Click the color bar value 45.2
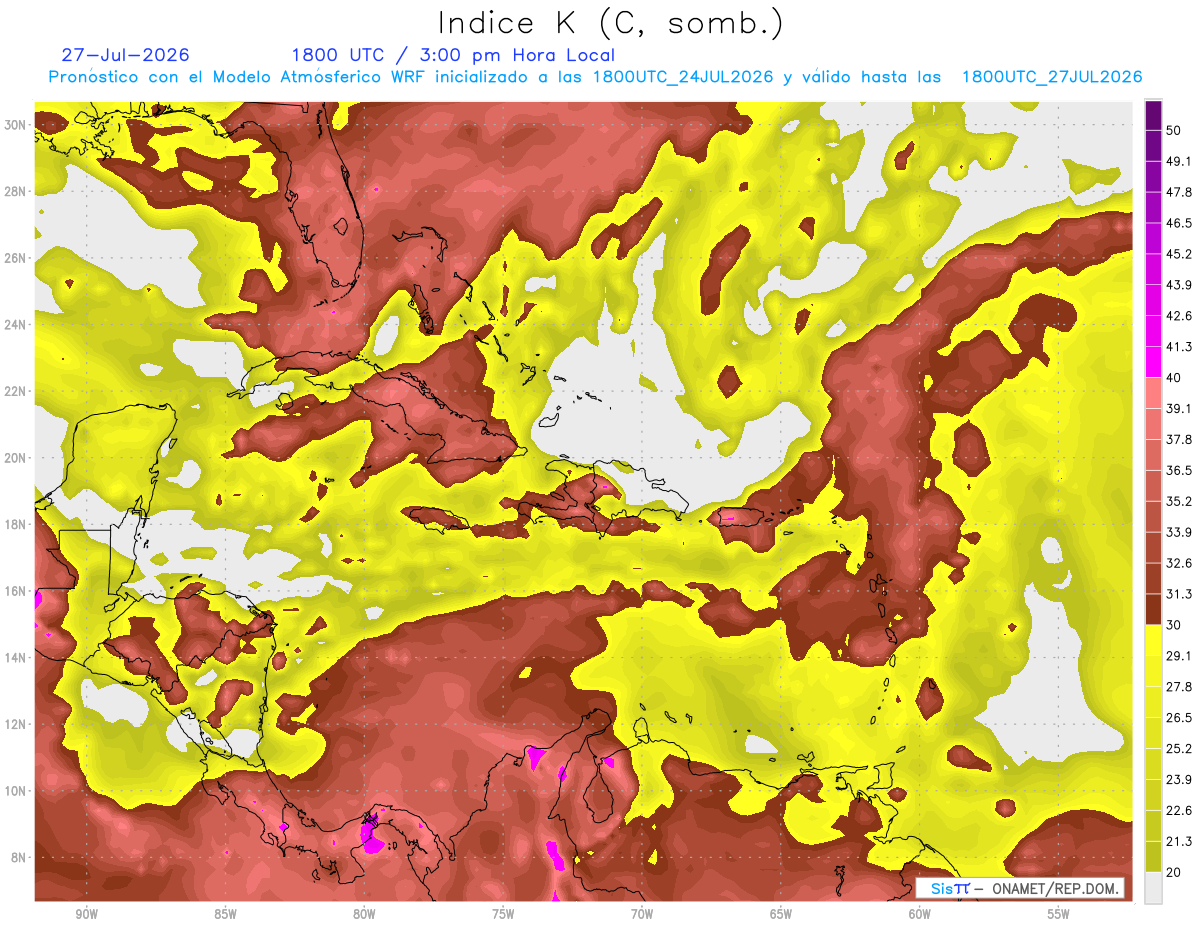 (x=1180, y=254)
